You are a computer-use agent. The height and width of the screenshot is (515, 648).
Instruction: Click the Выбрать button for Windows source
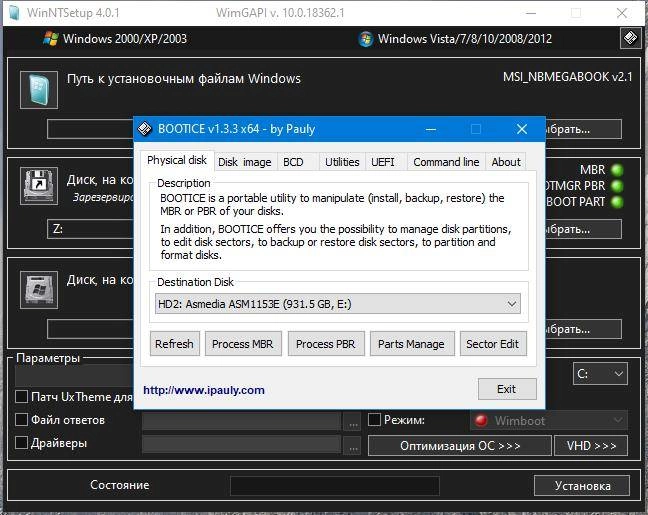(x=584, y=129)
